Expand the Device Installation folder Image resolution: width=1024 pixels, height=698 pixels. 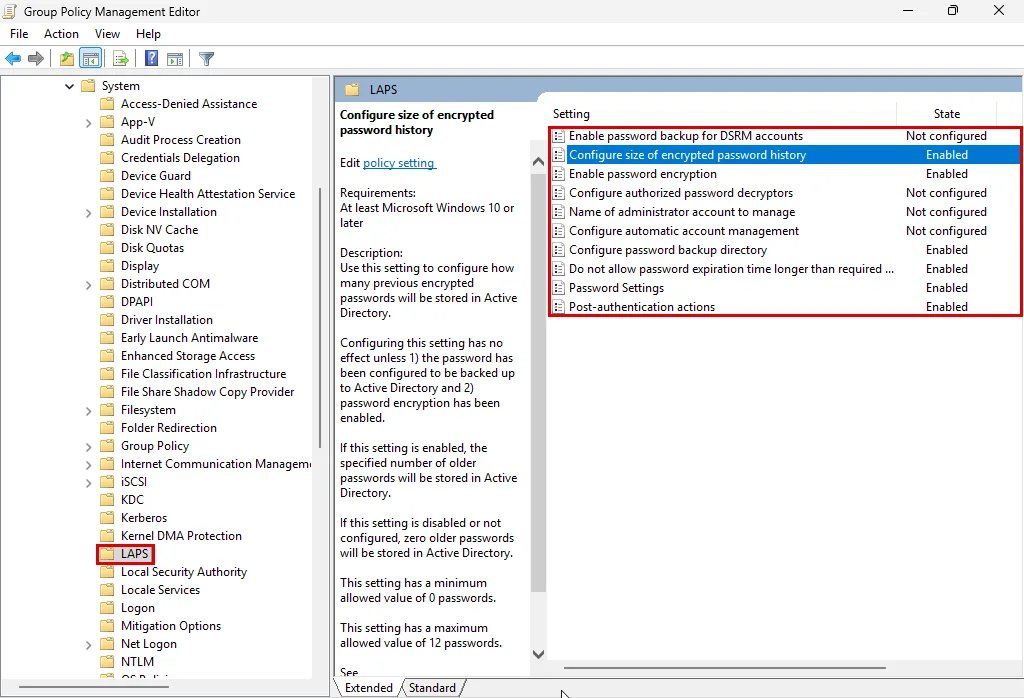coord(88,213)
